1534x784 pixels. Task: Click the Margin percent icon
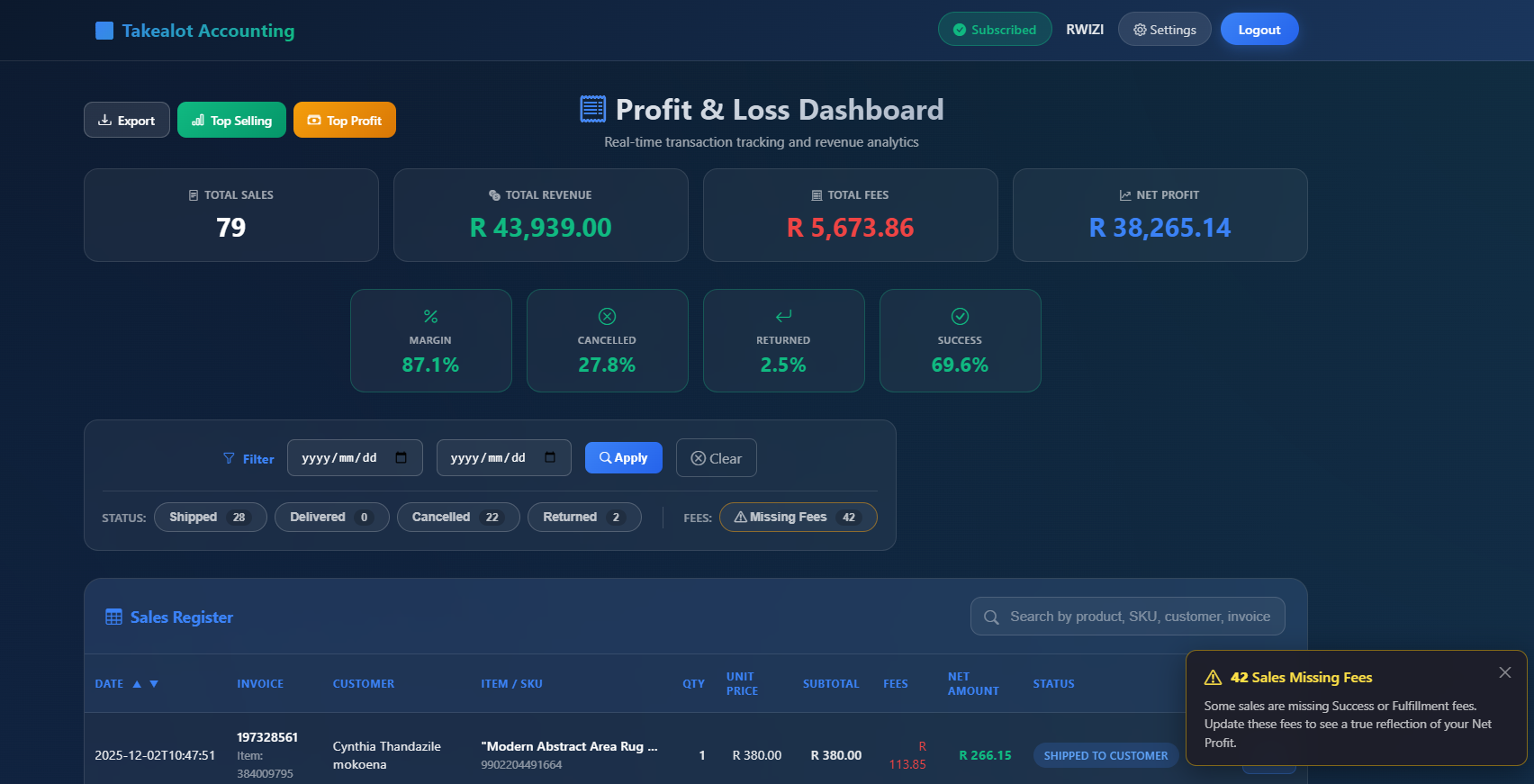pos(430,317)
